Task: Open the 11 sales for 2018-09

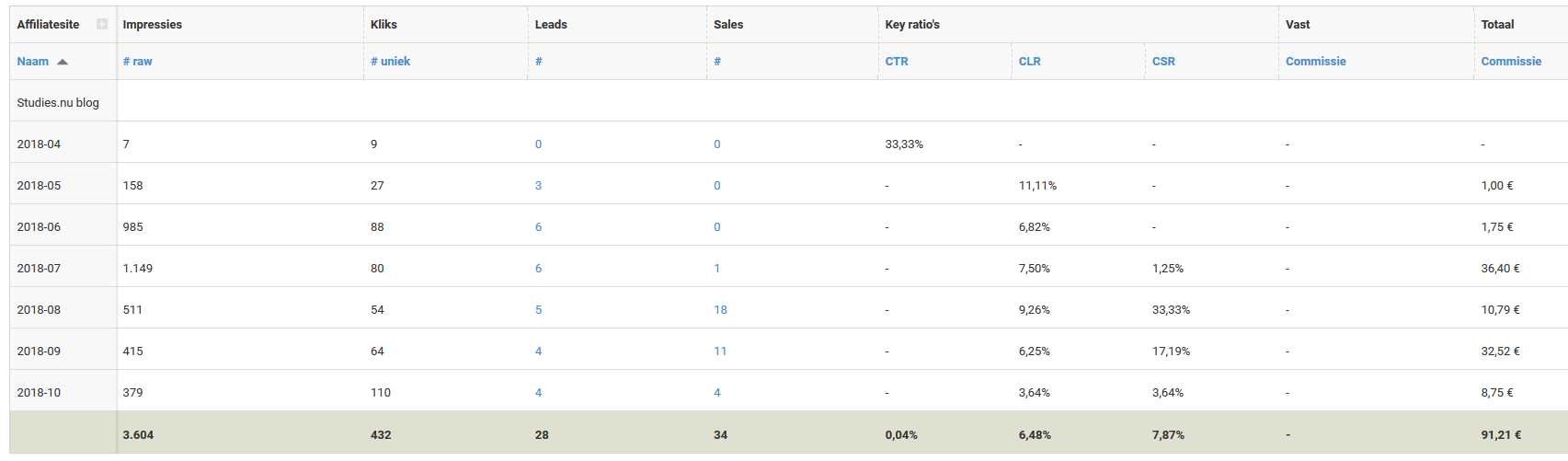Action: [720, 351]
